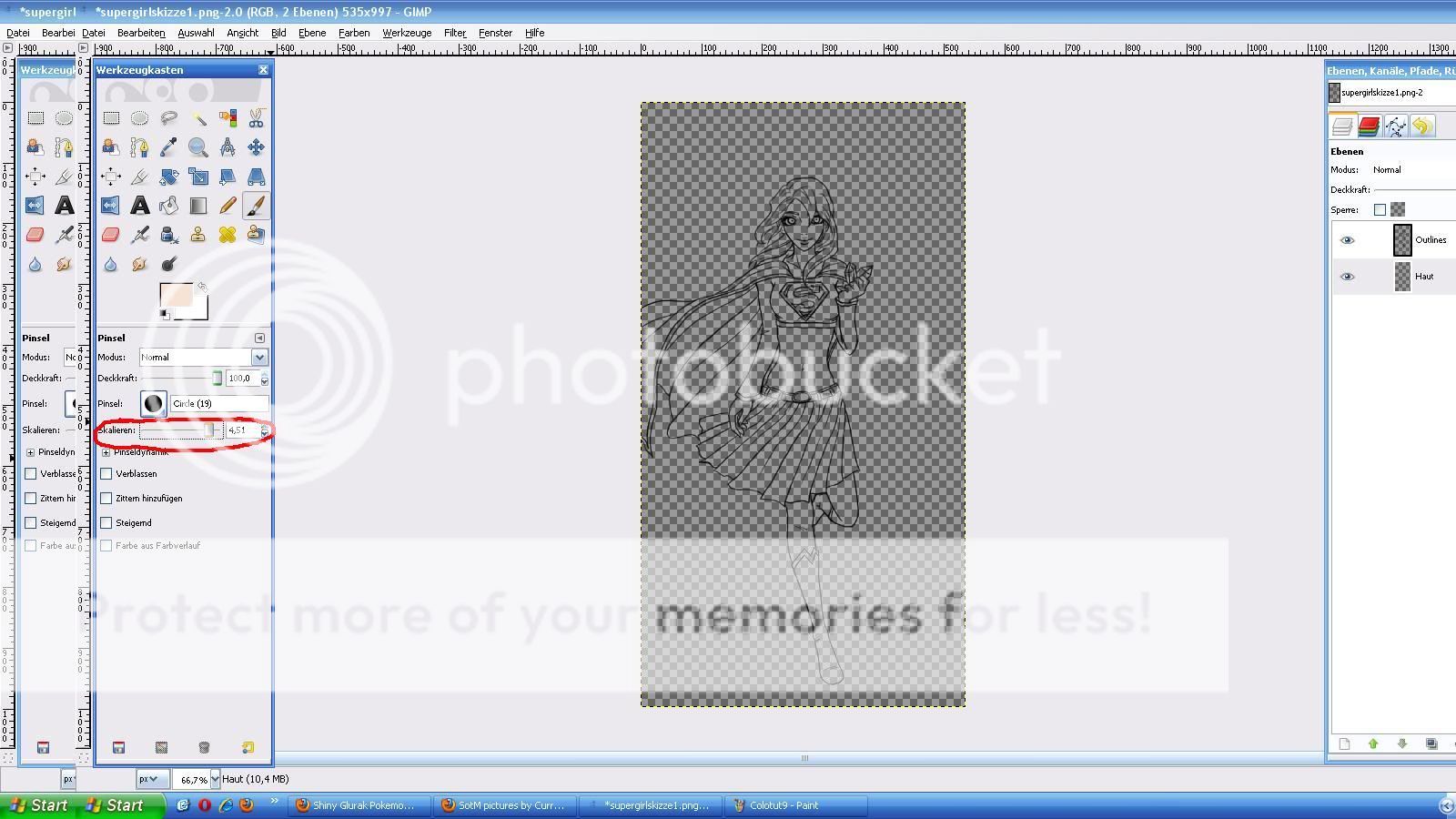Open the peach foreground color swatch

pyautogui.click(x=175, y=295)
